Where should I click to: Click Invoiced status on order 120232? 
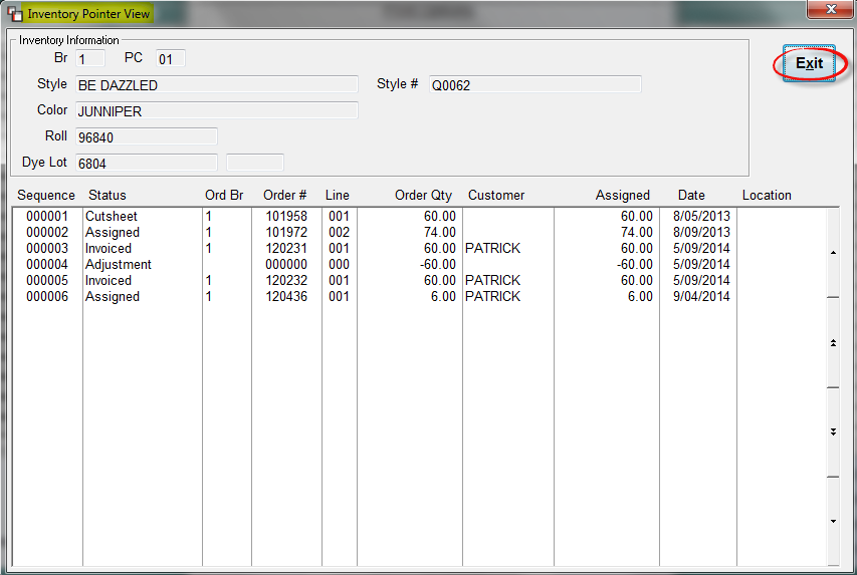coord(108,280)
